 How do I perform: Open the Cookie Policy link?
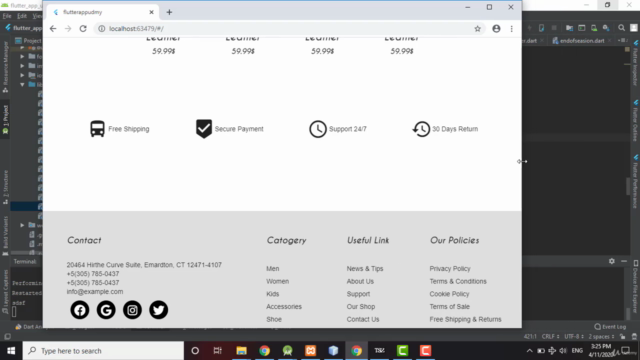(449, 294)
